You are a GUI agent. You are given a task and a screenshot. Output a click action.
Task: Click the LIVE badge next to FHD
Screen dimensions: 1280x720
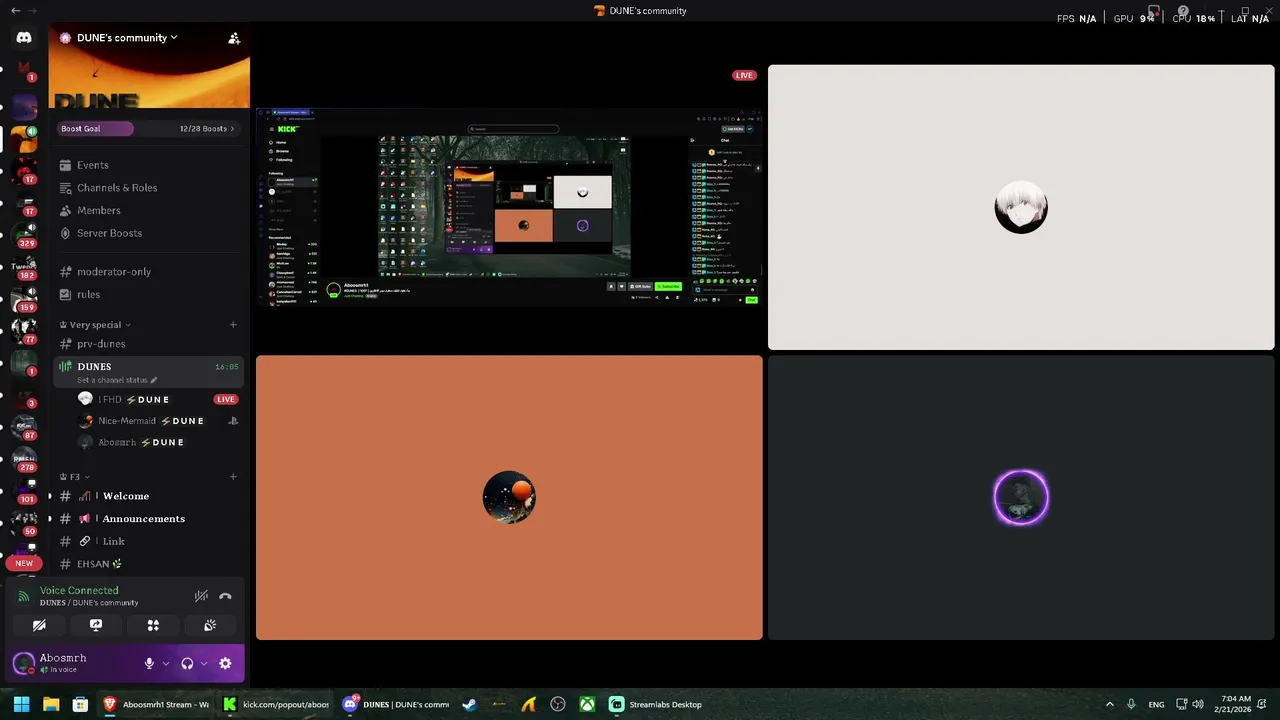click(x=226, y=400)
